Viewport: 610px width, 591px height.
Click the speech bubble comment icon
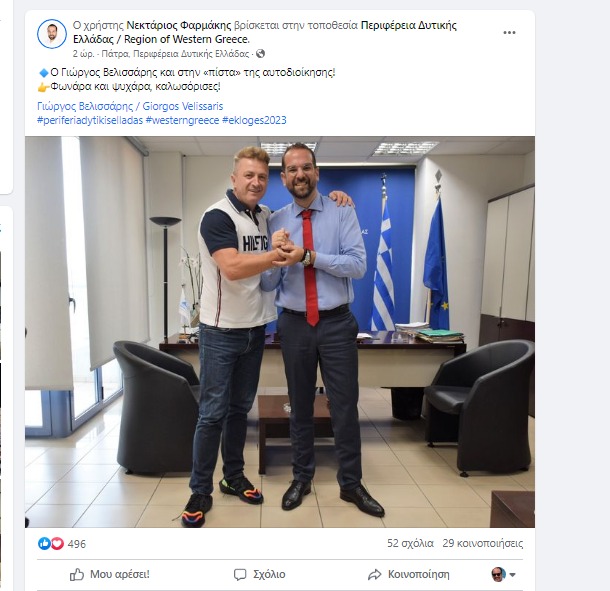(x=240, y=575)
